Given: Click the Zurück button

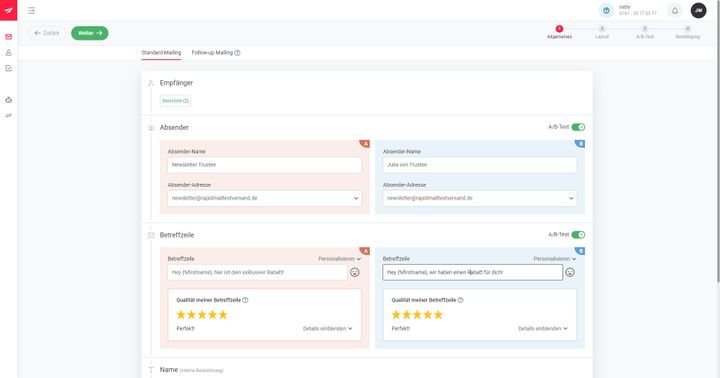Looking at the screenshot, I should (47, 33).
